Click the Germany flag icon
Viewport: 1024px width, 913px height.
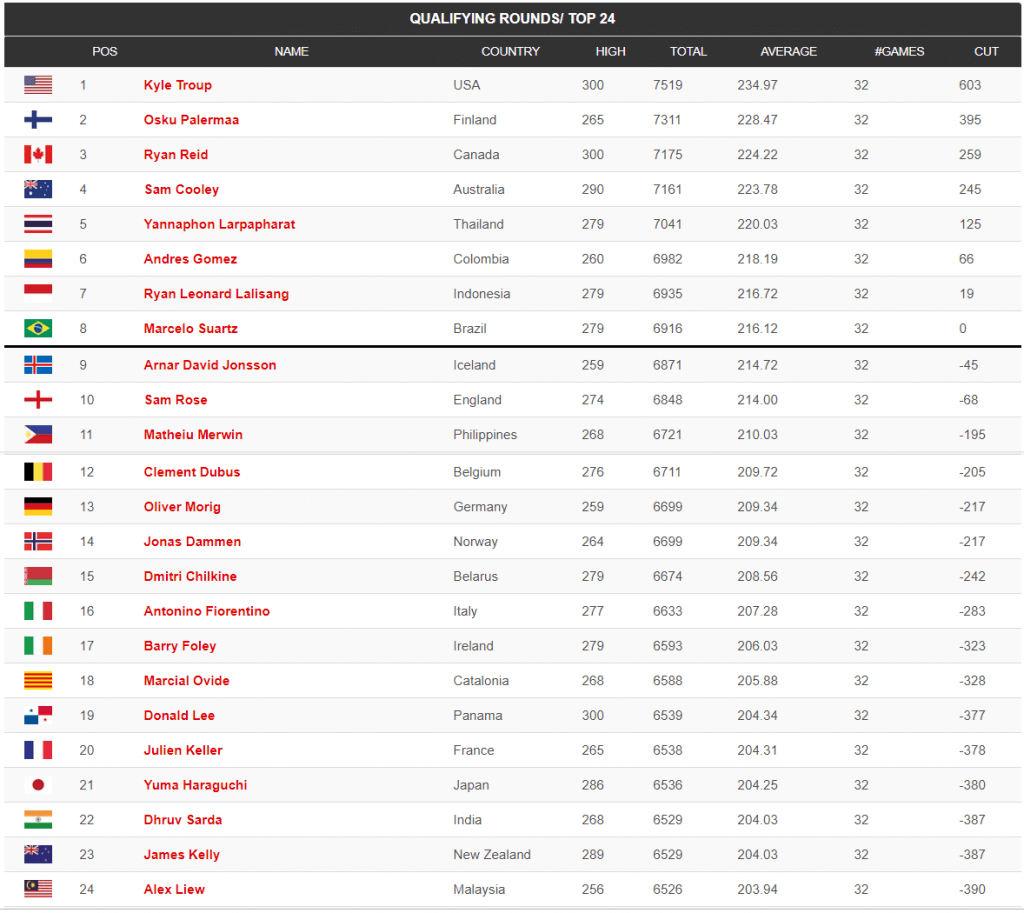coord(38,507)
